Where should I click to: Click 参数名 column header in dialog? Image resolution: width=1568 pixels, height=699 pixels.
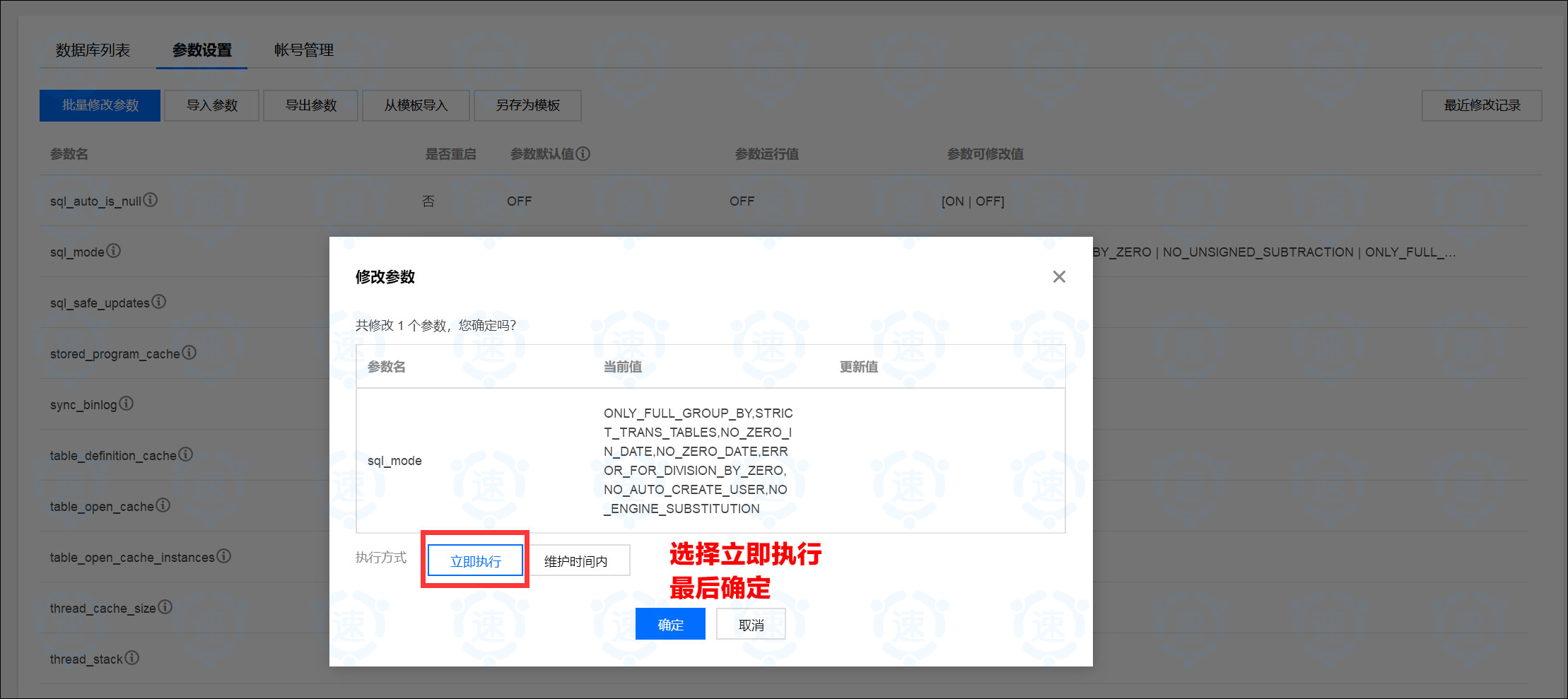[x=387, y=367]
